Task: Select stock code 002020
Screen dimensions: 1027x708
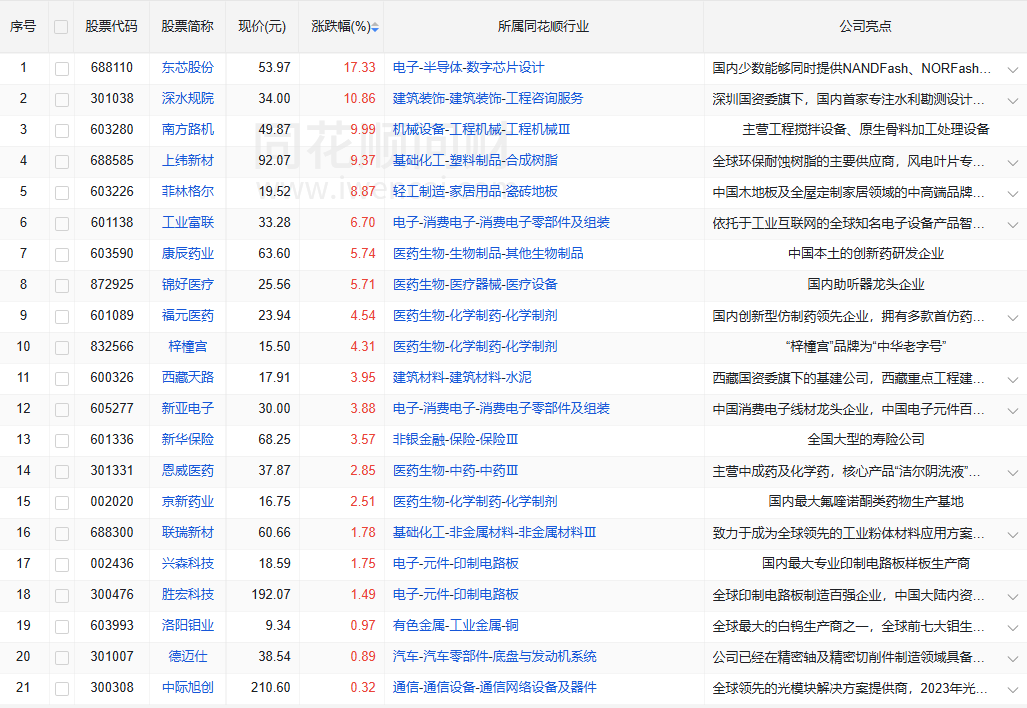Action: [111, 502]
